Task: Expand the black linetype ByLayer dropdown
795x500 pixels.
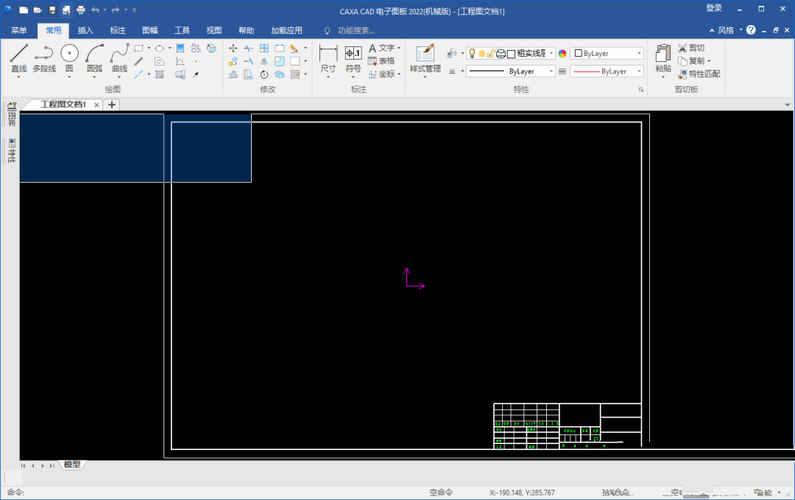Action: coord(511,72)
